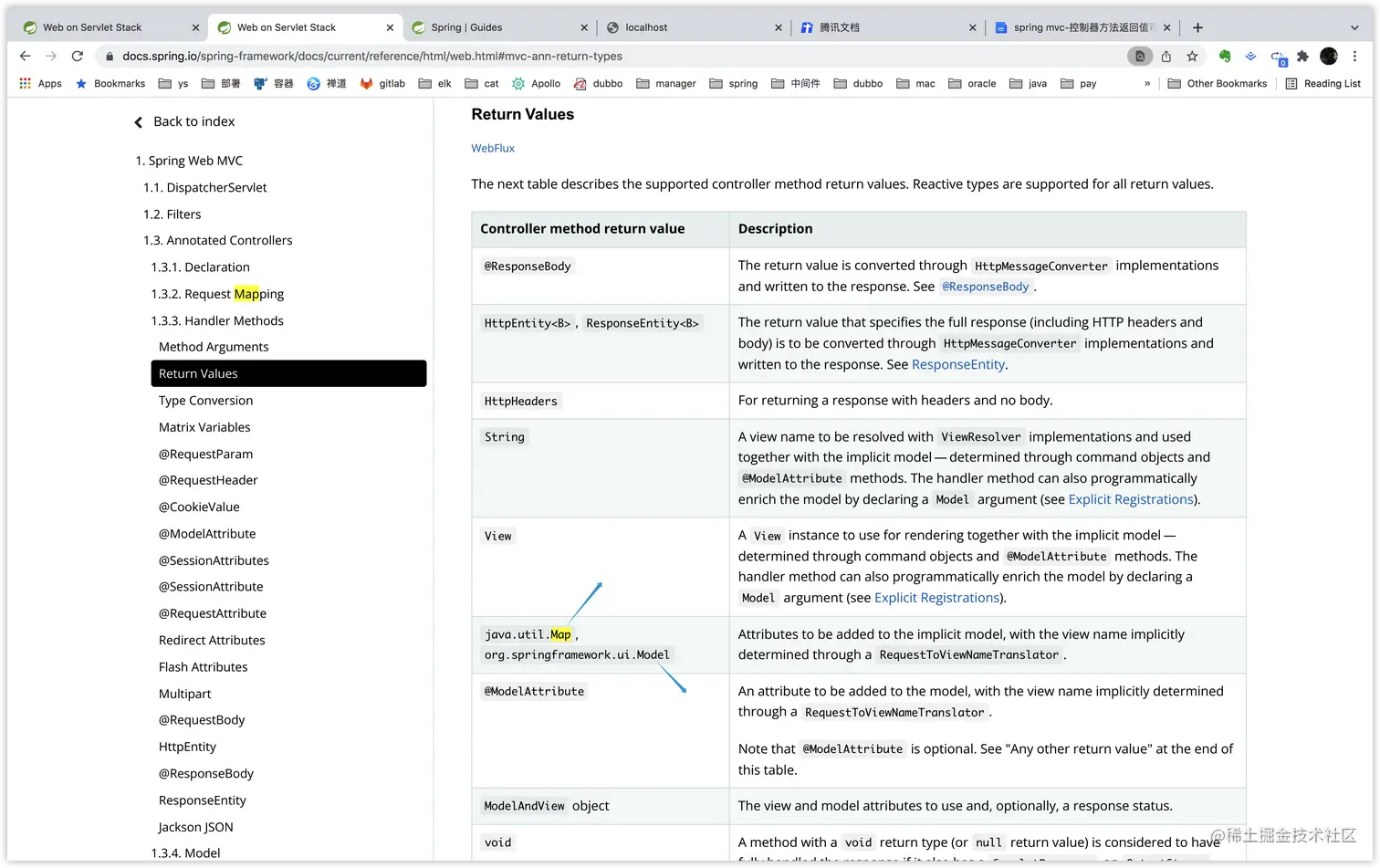Show hidden bookmarks via double chevron

tap(1147, 83)
